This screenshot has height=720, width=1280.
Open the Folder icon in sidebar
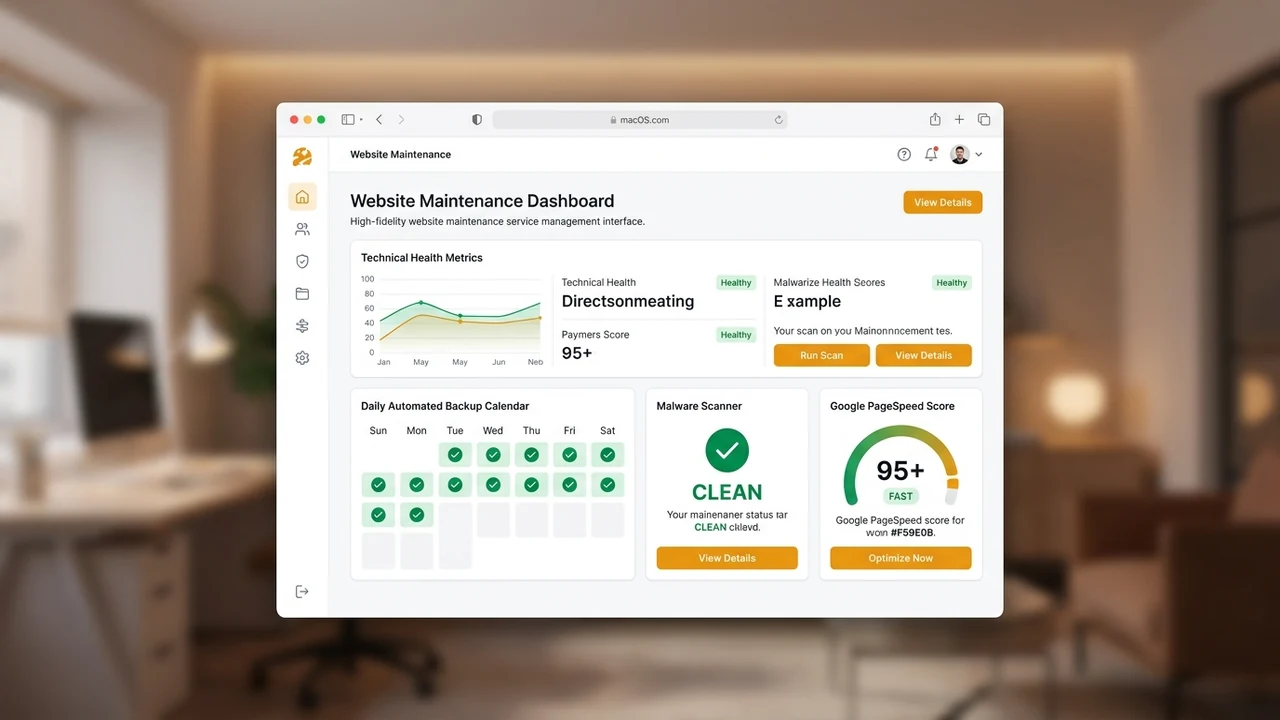[302, 294]
